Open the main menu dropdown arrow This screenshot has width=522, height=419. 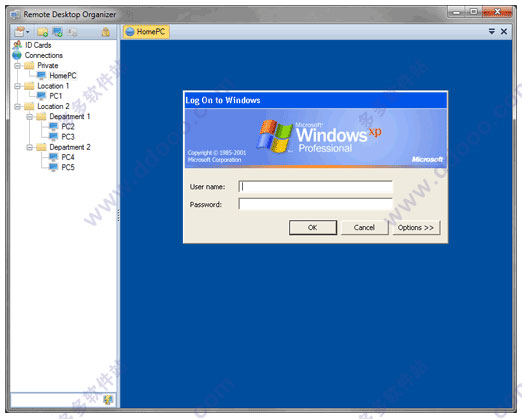tap(28, 32)
